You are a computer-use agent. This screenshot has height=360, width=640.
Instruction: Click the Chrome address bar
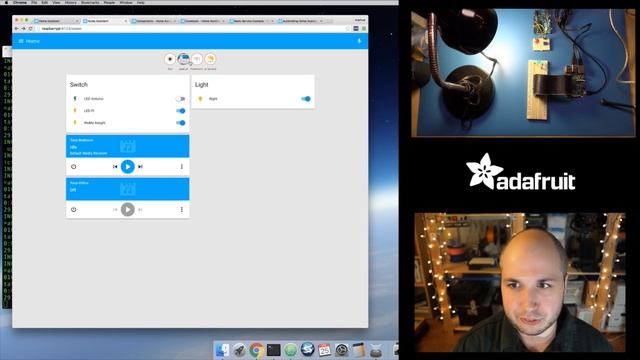point(193,29)
